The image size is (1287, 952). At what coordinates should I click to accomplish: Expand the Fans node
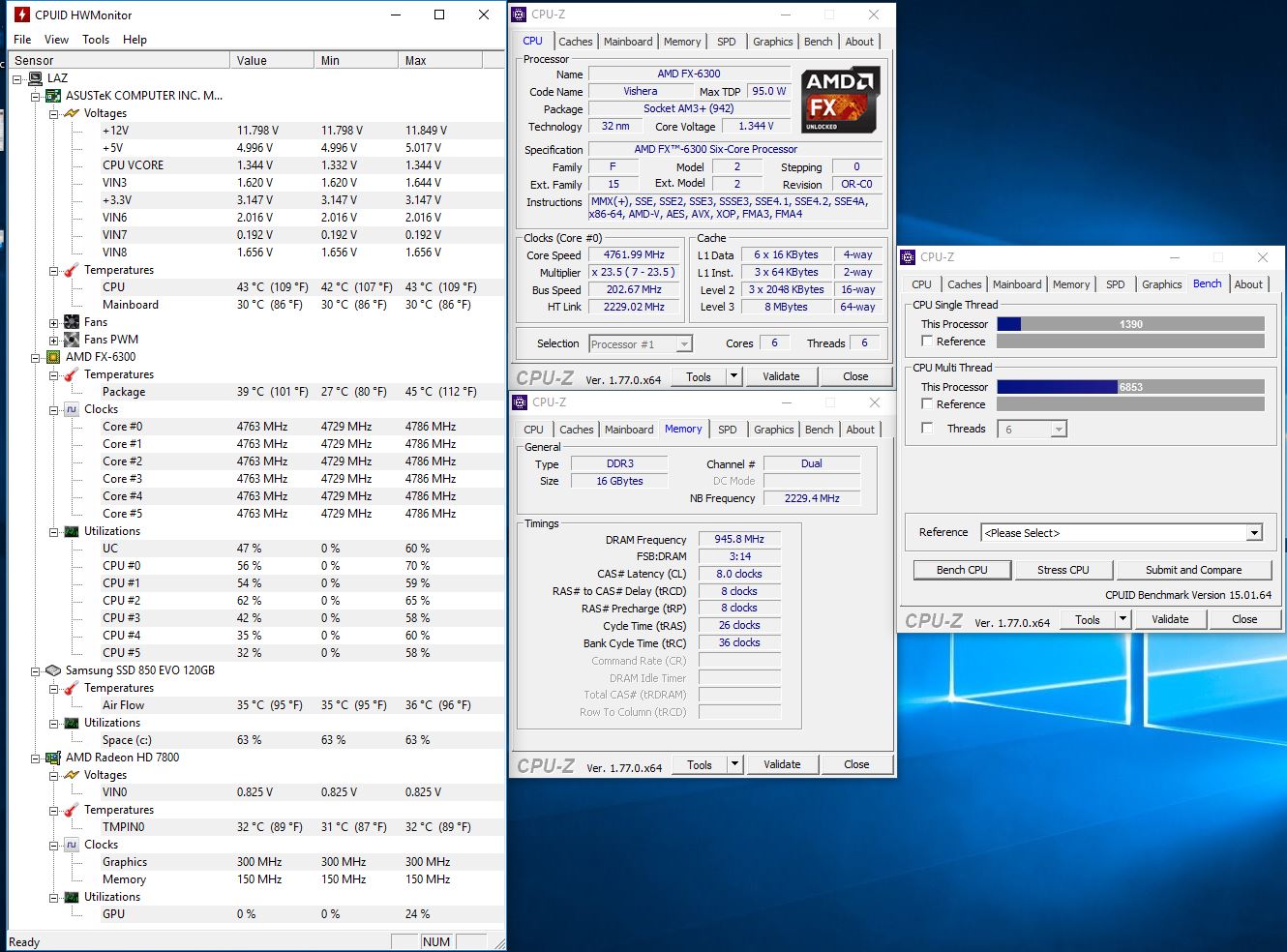[x=54, y=322]
